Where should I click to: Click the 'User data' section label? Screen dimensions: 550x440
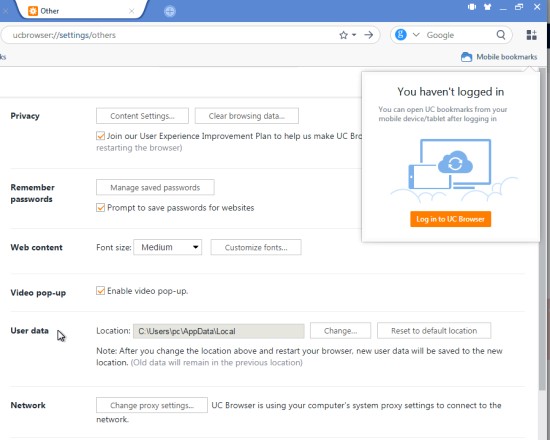(29, 331)
